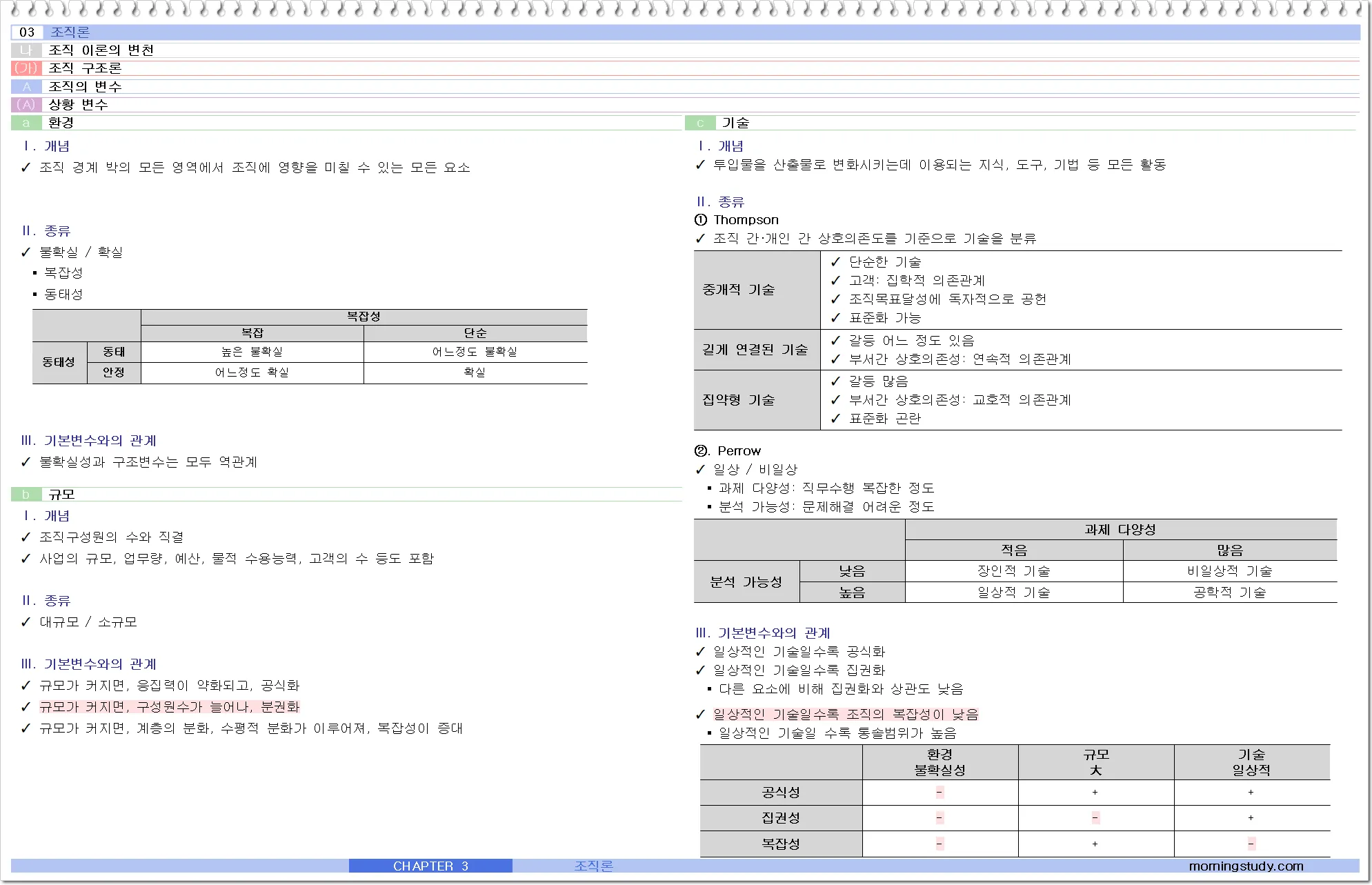1372x885 pixels.
Task: Click the heading '조직의 변수'
Action: [85, 86]
